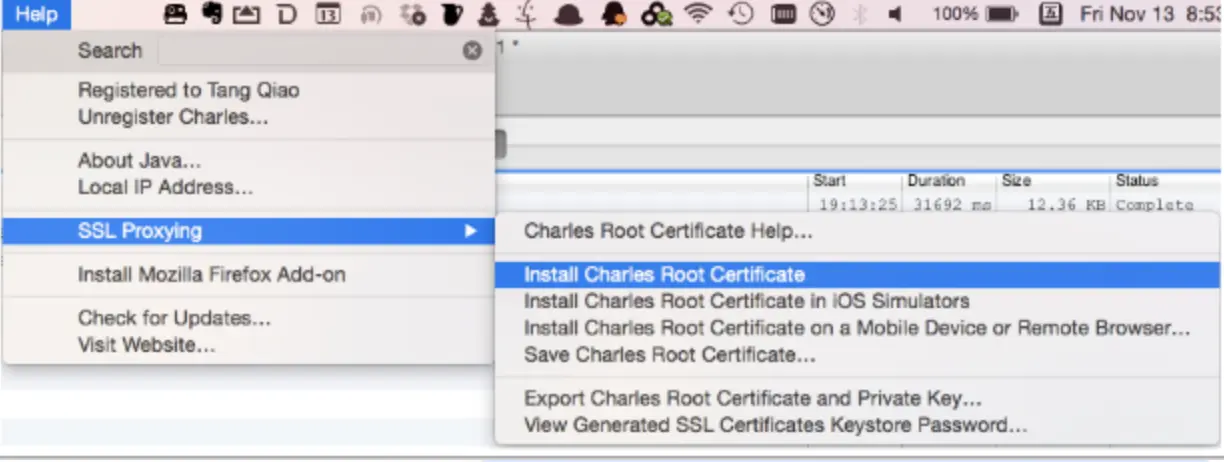
Task: Select Registered to Tang Qiao entry
Action: [x=189, y=90]
